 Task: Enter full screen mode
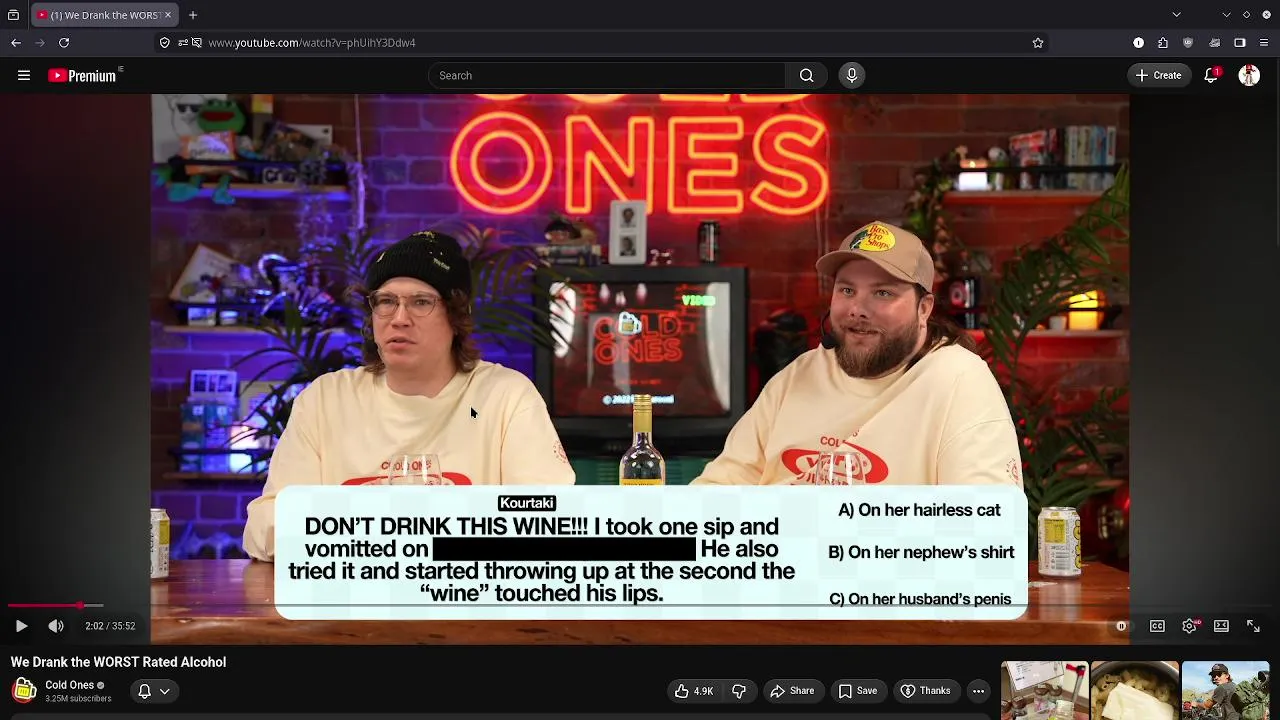coord(1253,626)
